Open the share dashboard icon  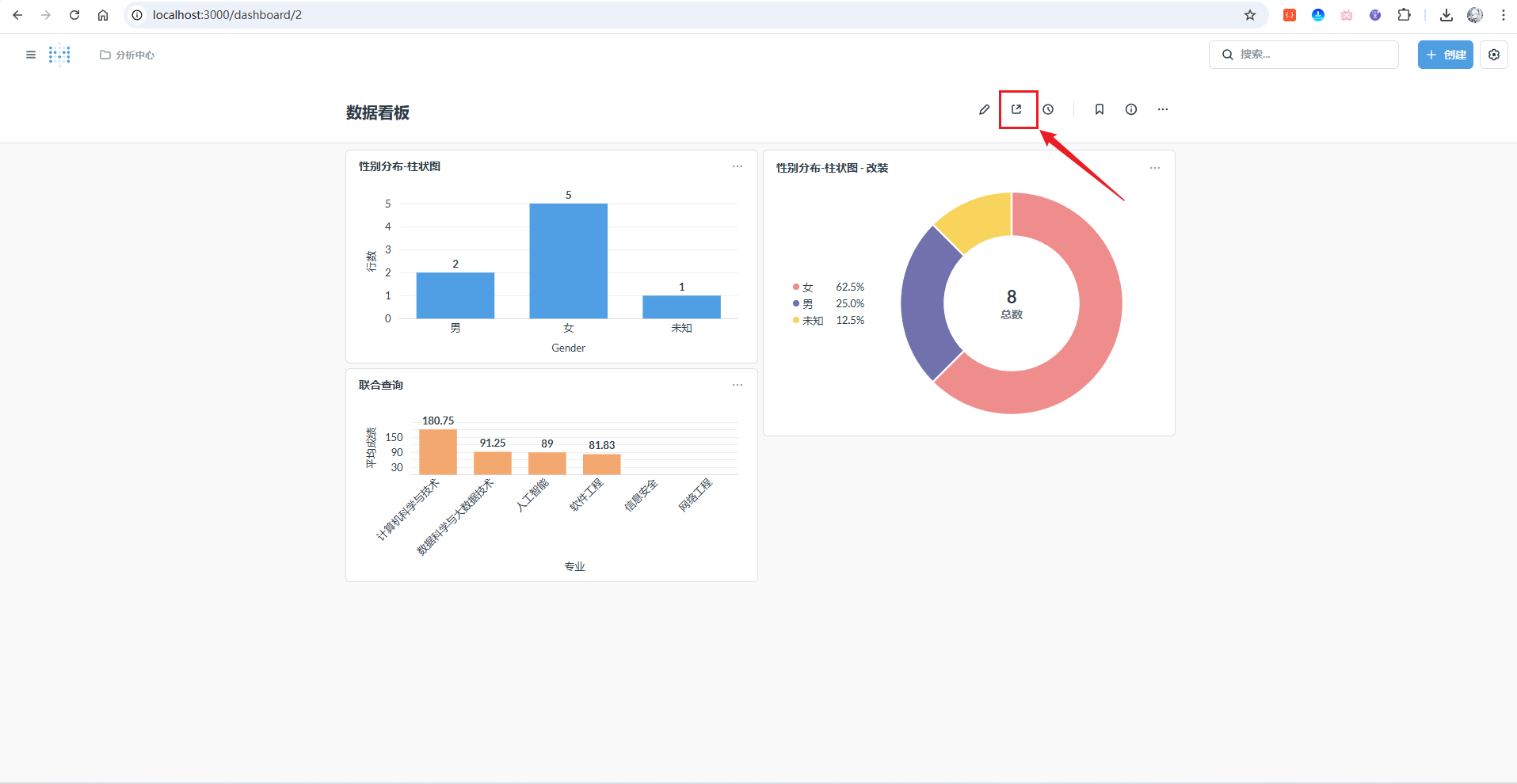[x=1017, y=109]
